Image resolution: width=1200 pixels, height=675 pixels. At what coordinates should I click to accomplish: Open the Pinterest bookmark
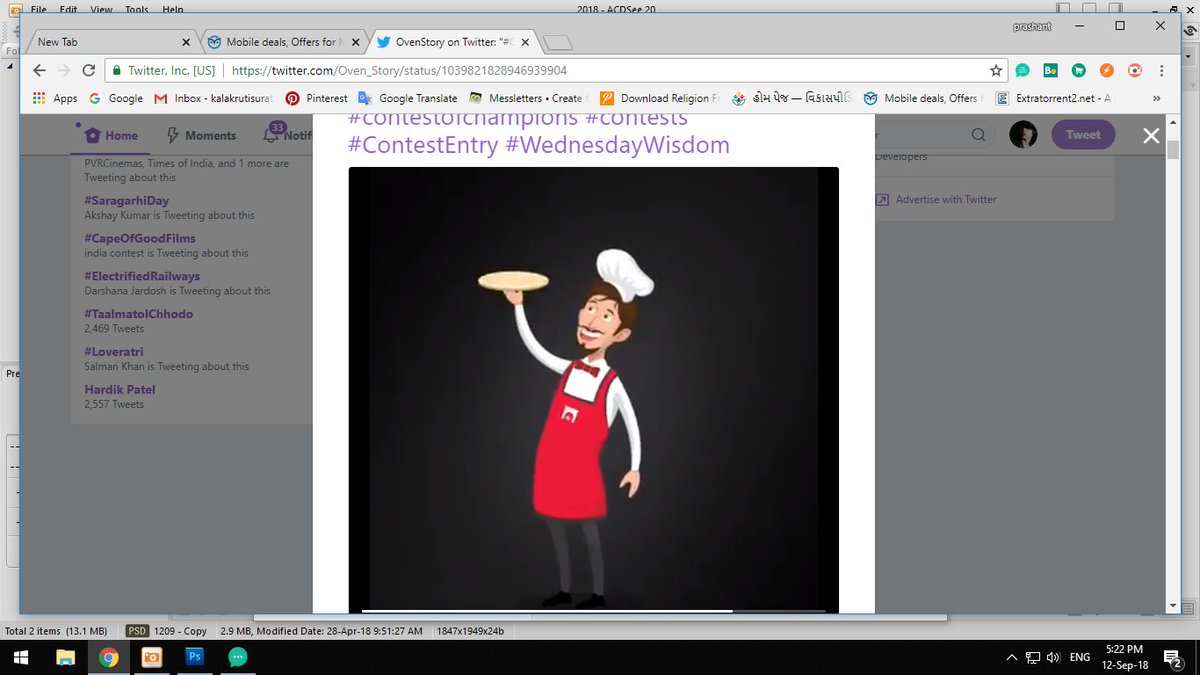pyautogui.click(x=316, y=98)
